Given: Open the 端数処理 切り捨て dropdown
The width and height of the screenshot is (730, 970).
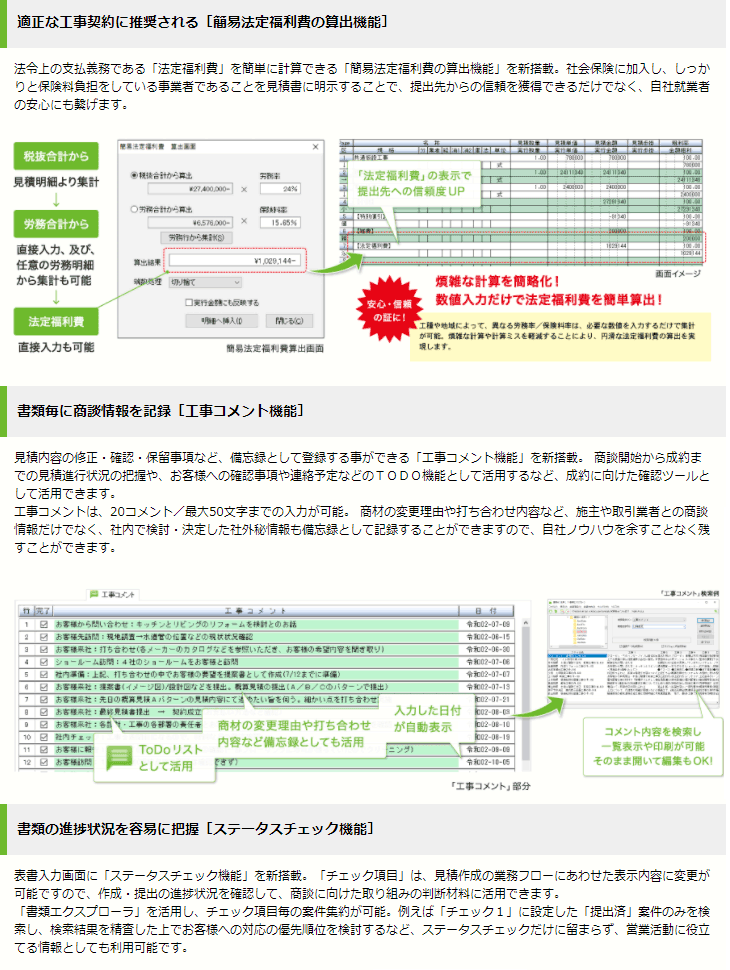Looking at the screenshot, I should (x=206, y=283).
